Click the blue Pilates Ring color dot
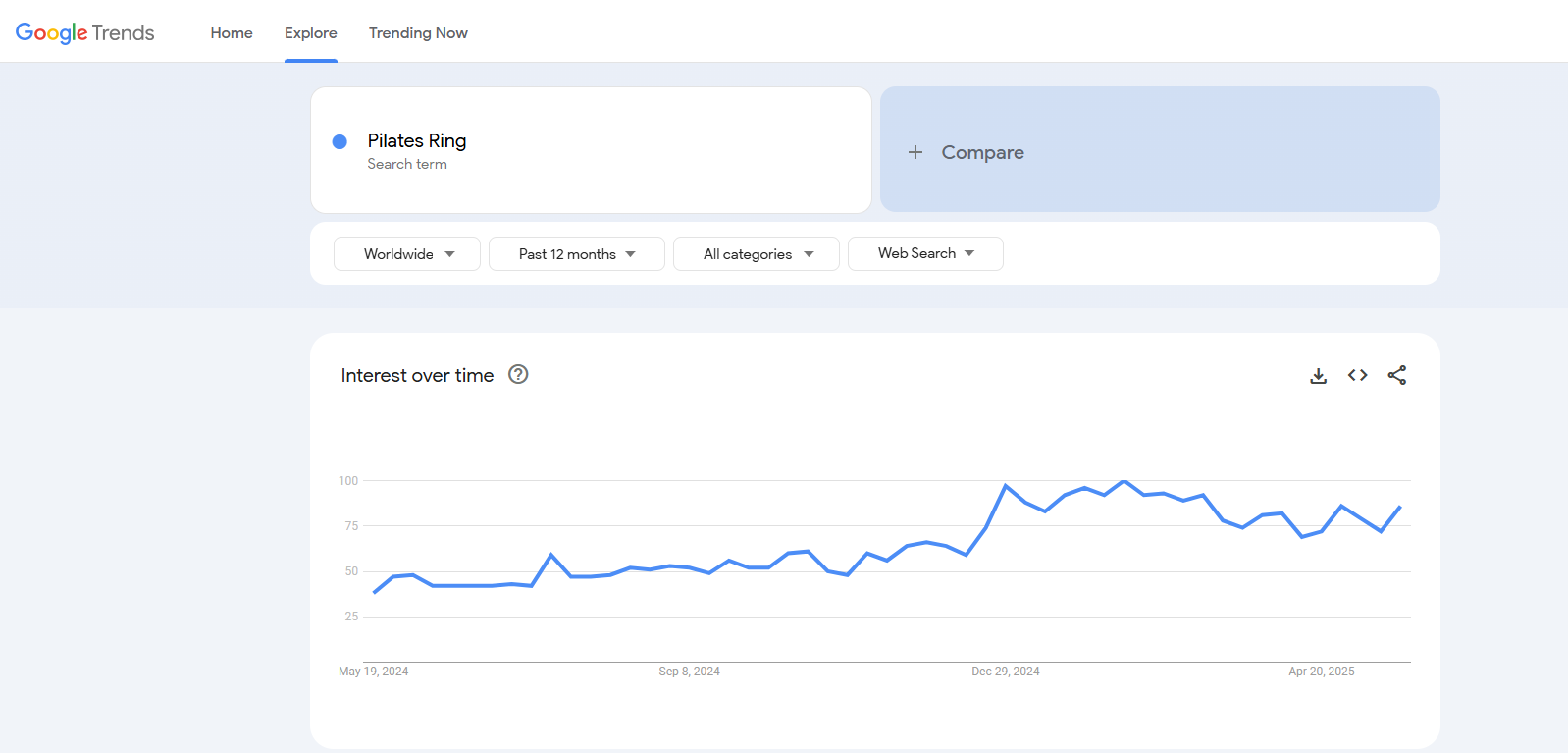 pos(340,141)
